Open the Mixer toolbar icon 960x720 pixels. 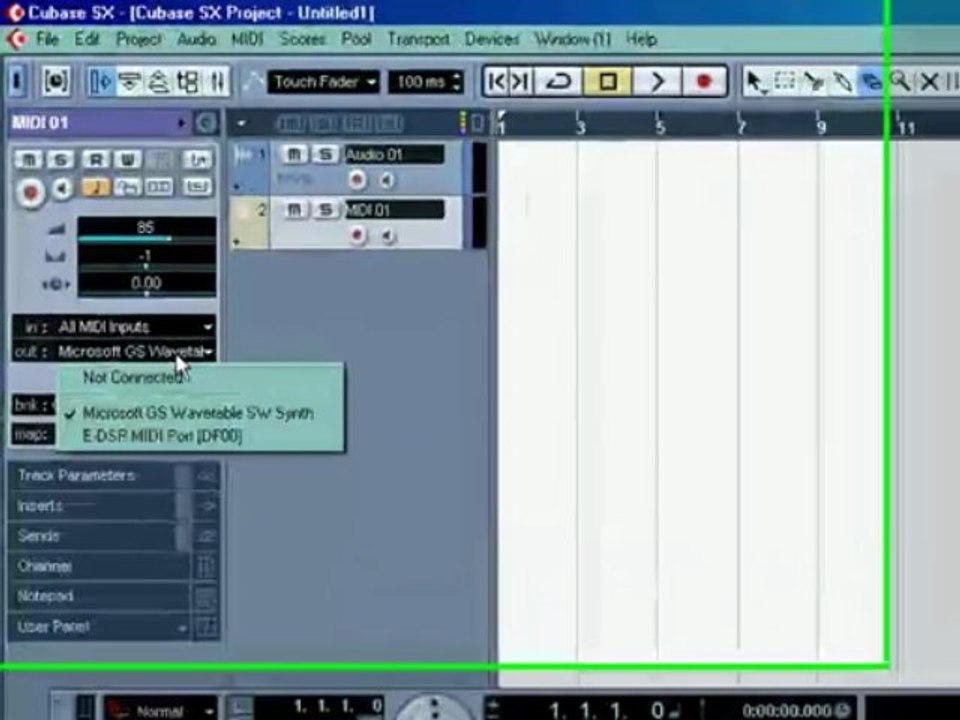[x=217, y=81]
